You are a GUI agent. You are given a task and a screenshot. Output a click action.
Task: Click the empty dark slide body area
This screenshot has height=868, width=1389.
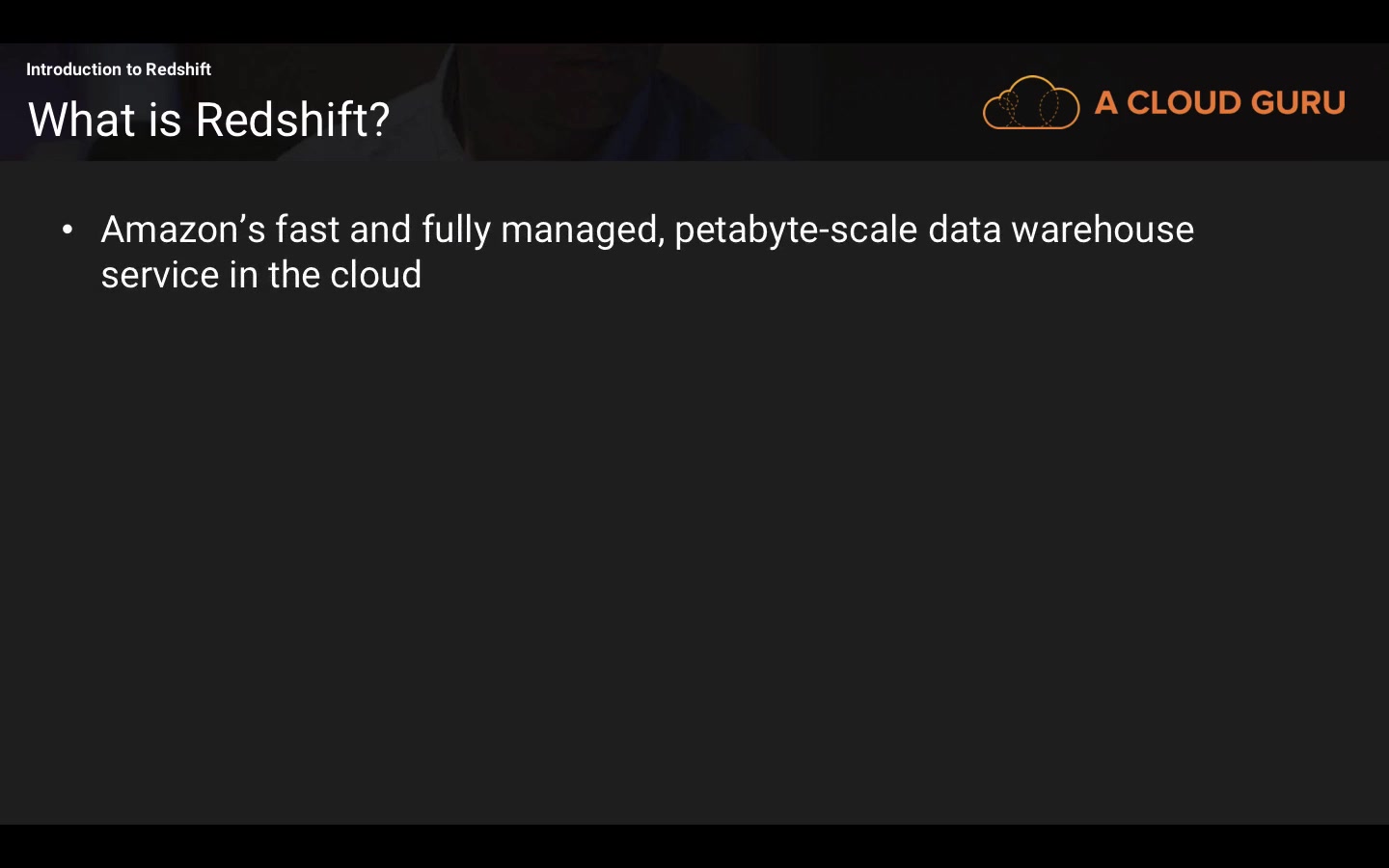pos(694,559)
